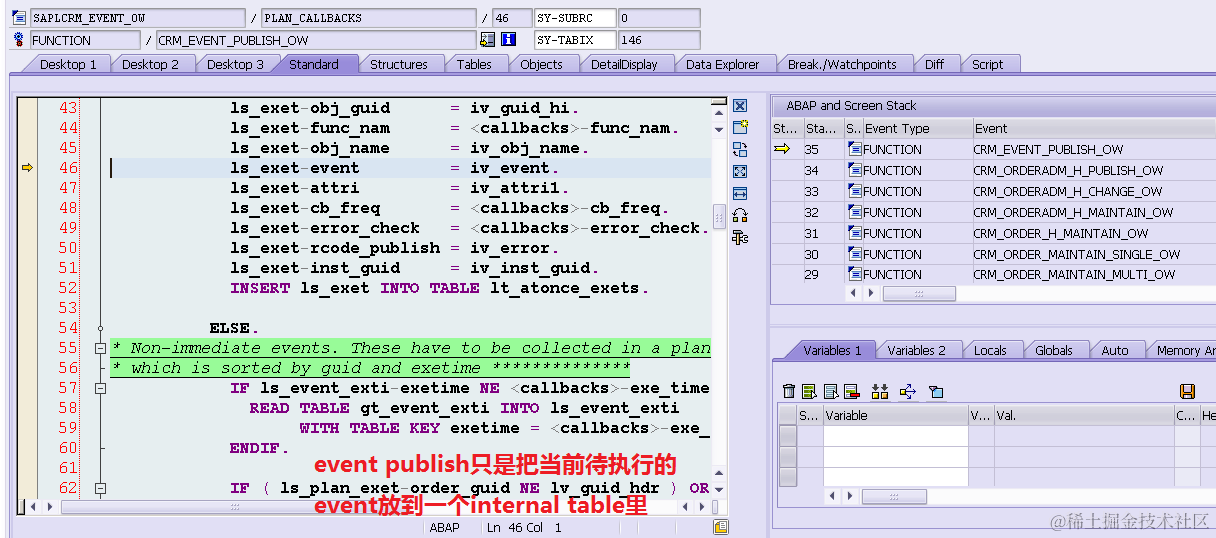
Task: Click the SY-TABIX value field
Action: click(658, 40)
